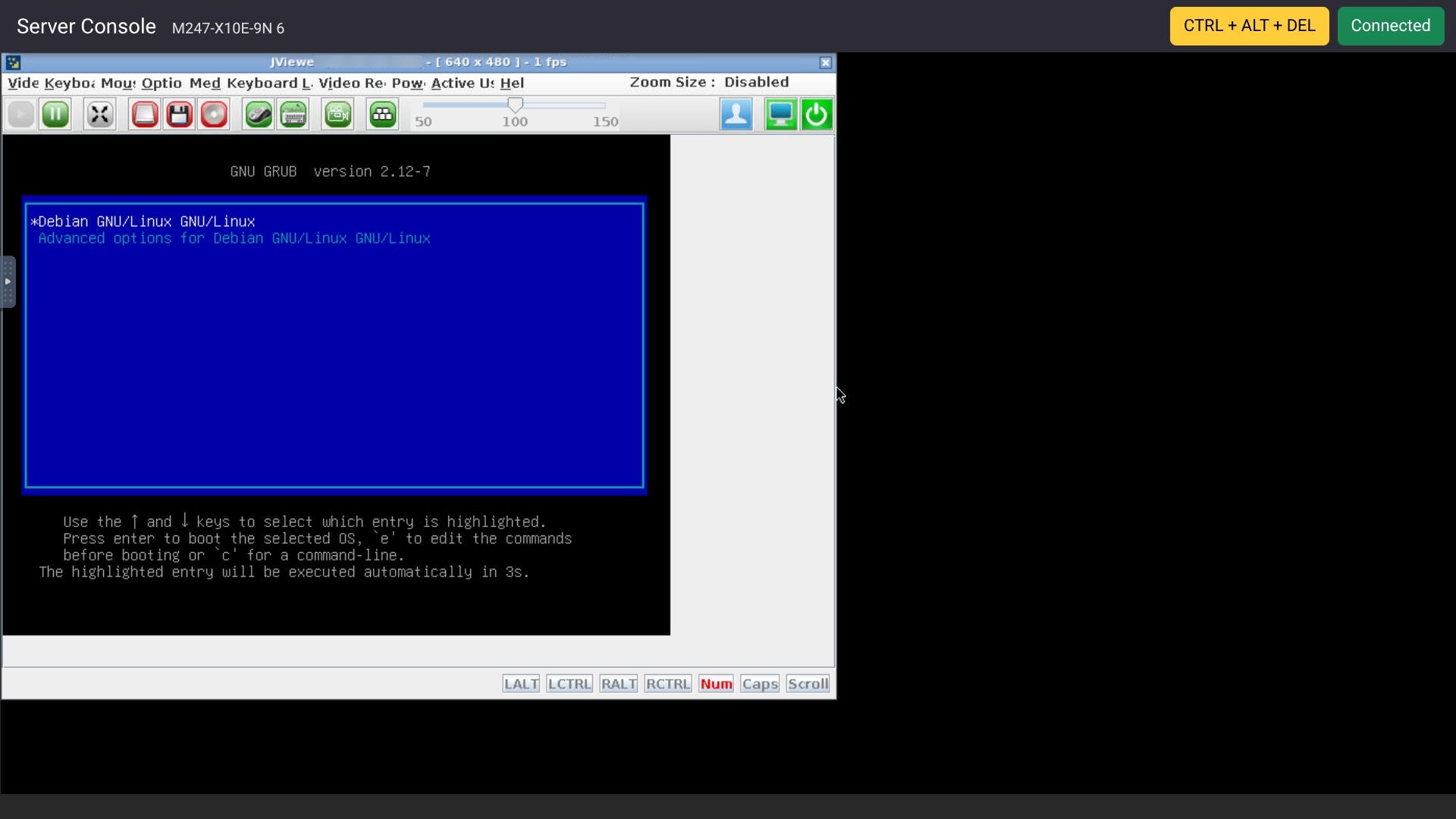Toggle the LCTRL key indicator
The width and height of the screenshot is (1456, 819).
click(x=570, y=684)
